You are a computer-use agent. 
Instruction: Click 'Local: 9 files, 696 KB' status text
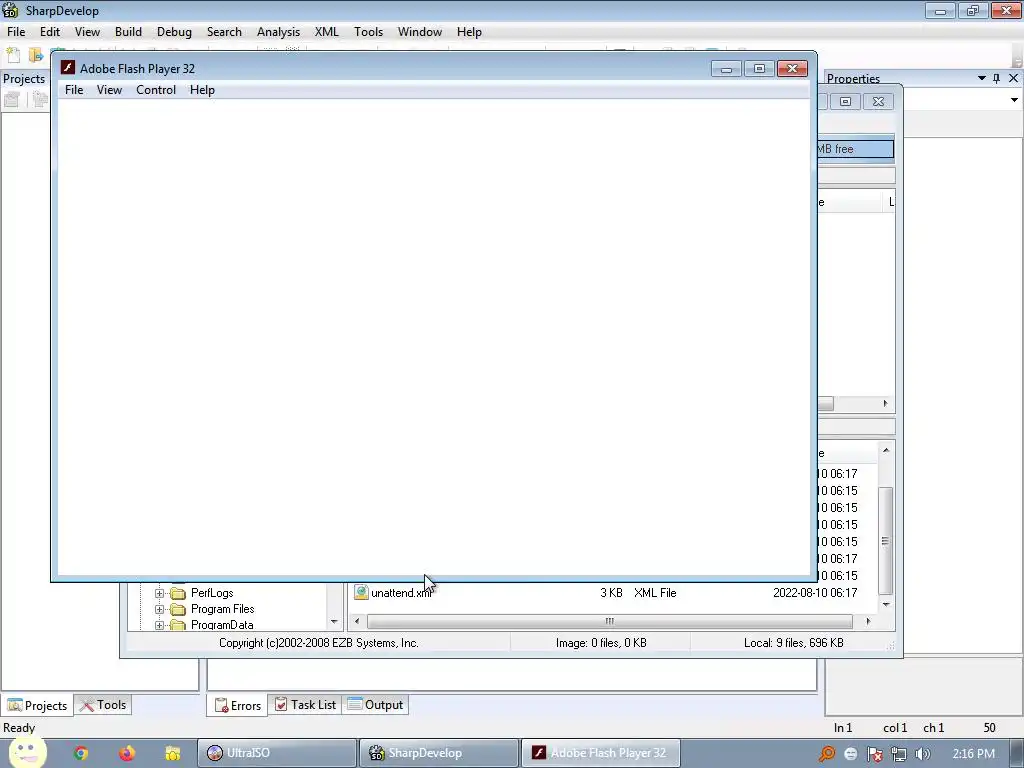pos(793,643)
